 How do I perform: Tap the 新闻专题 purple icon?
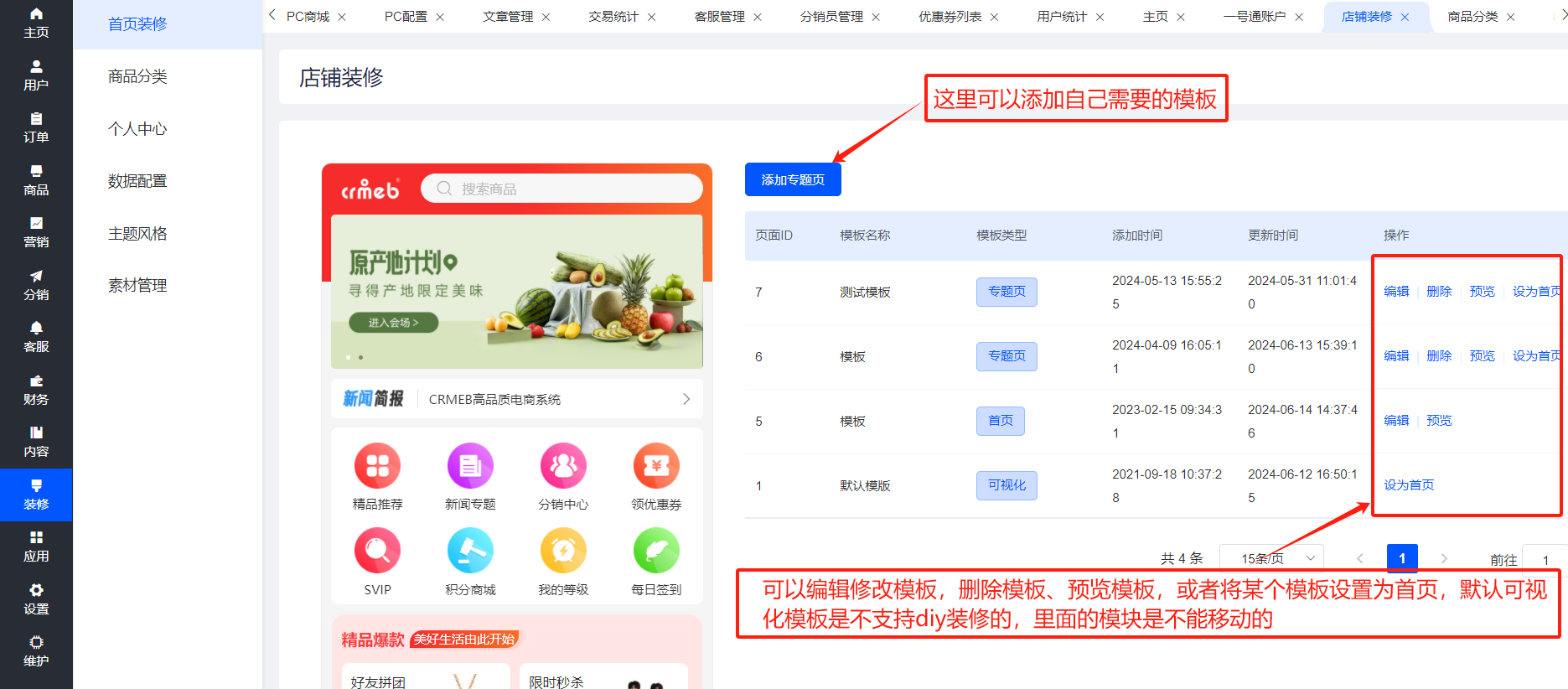pyautogui.click(x=470, y=466)
